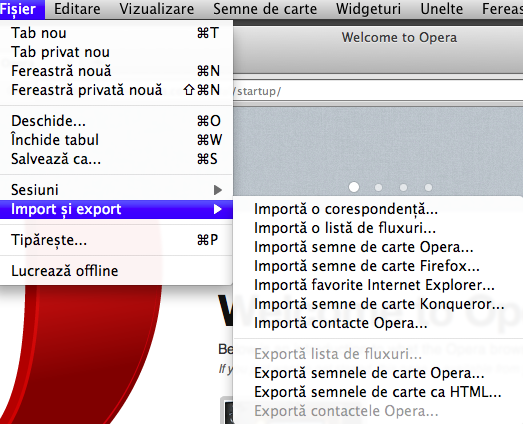
Task: Select Salvează ca... option
Action: [x=116, y=159]
